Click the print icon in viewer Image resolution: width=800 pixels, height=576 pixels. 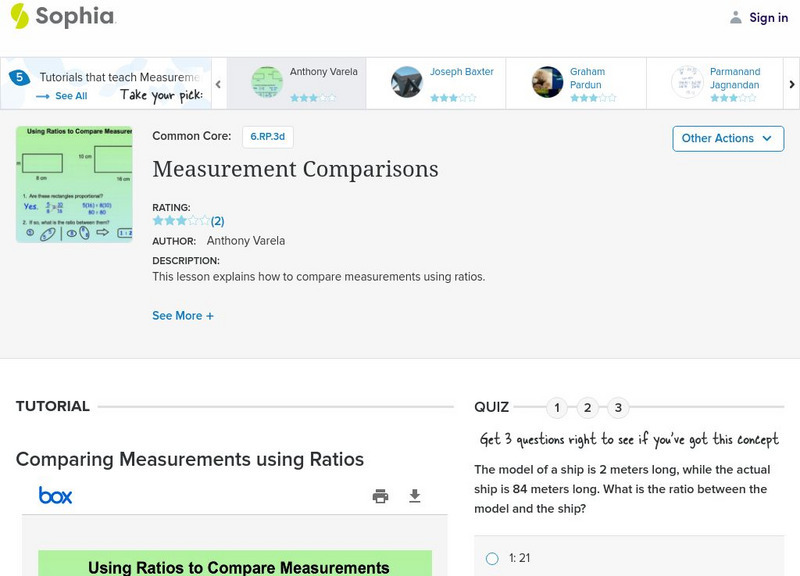tap(380, 496)
